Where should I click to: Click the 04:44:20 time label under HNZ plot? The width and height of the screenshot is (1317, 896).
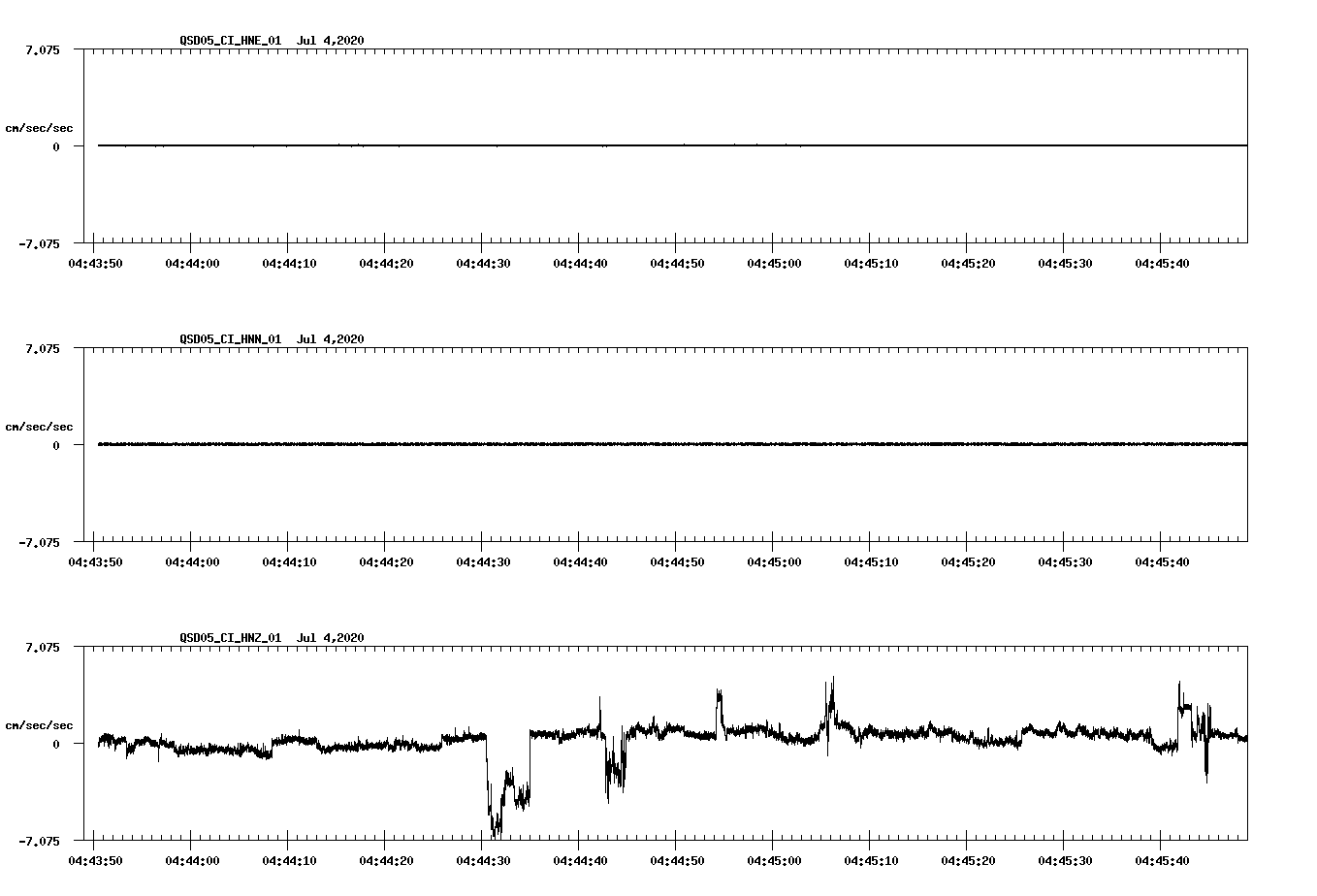(x=386, y=860)
